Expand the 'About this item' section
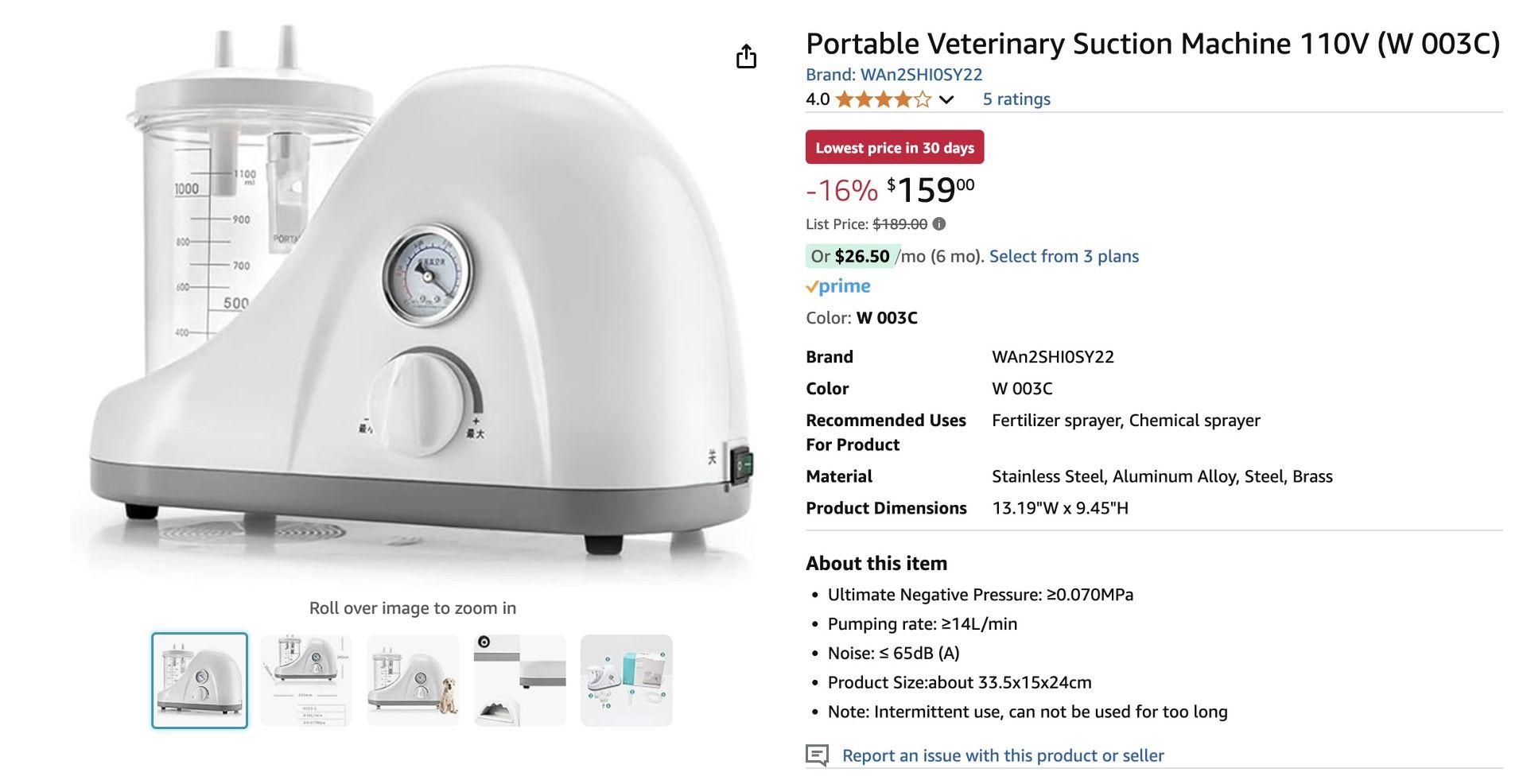 click(x=876, y=563)
